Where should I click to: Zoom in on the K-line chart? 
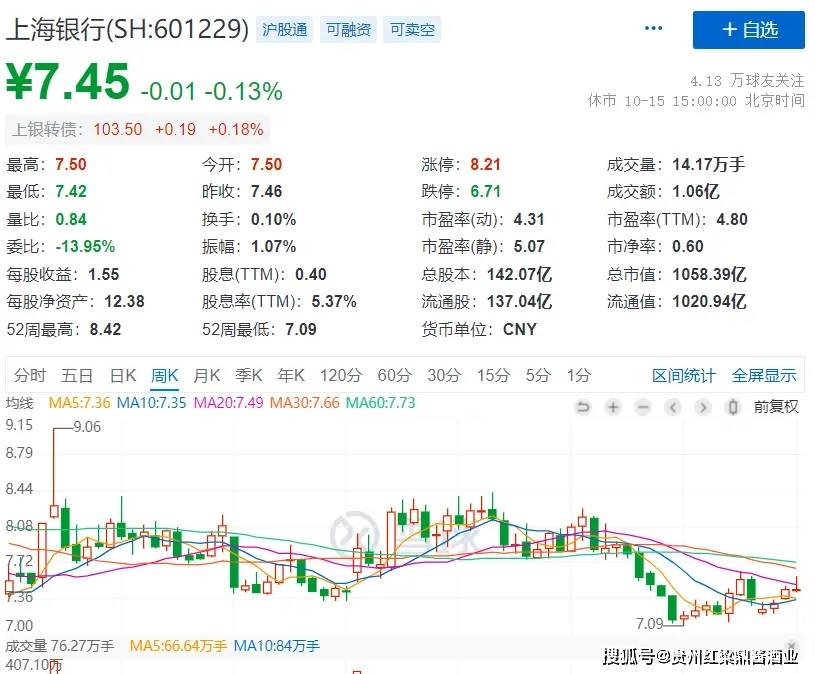613,407
